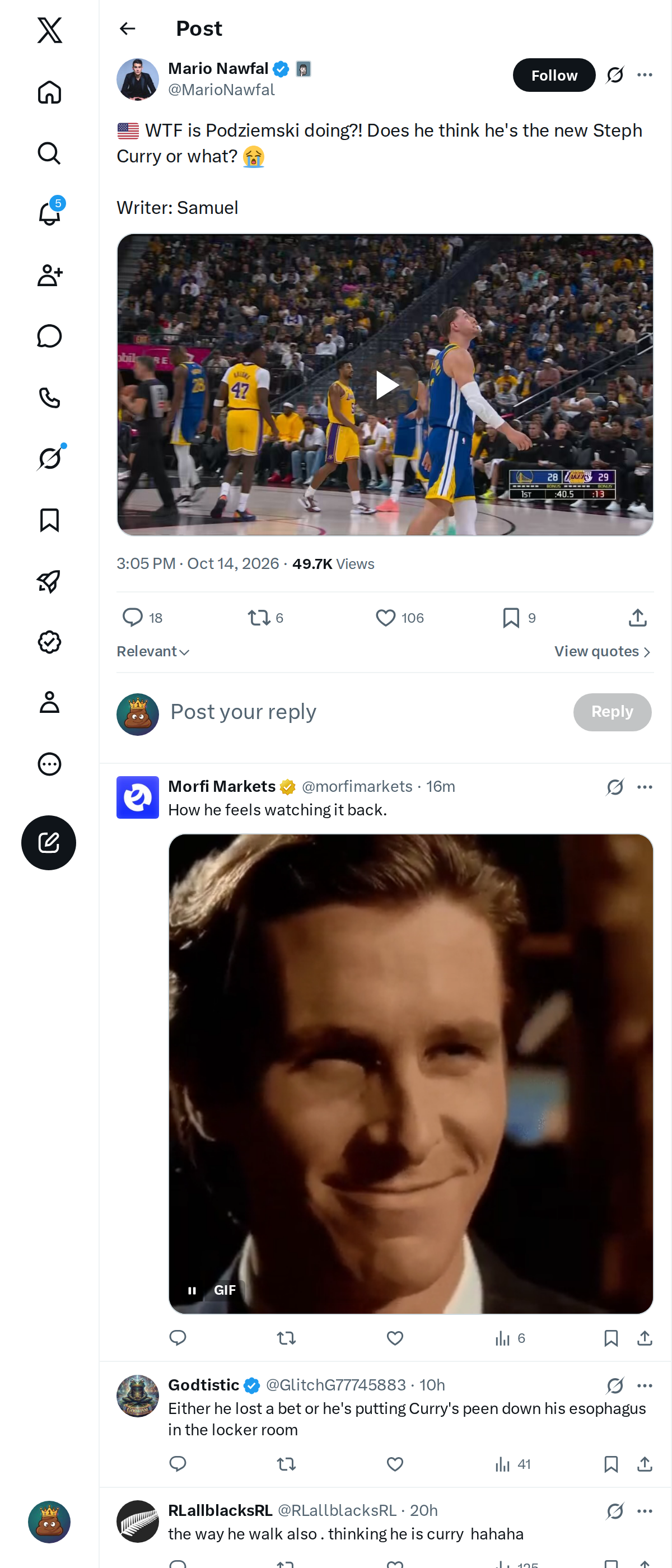Open the Search explore icon
Screen dimensions: 672x1568
[49, 153]
